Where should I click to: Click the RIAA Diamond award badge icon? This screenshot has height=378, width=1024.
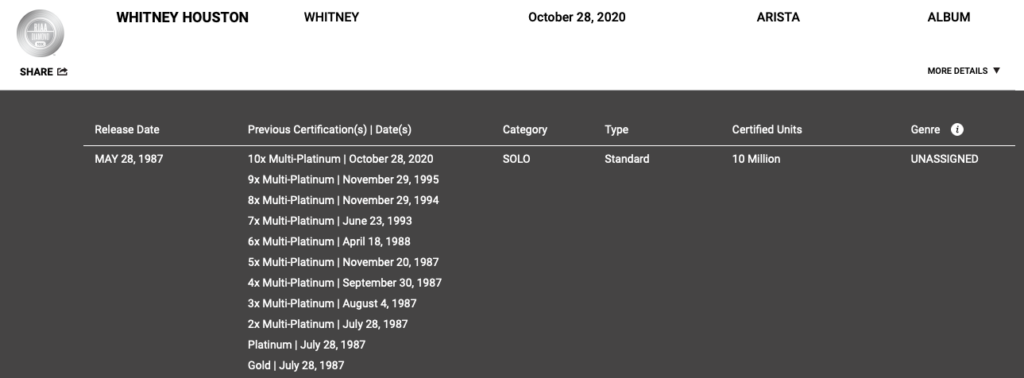coord(40,33)
